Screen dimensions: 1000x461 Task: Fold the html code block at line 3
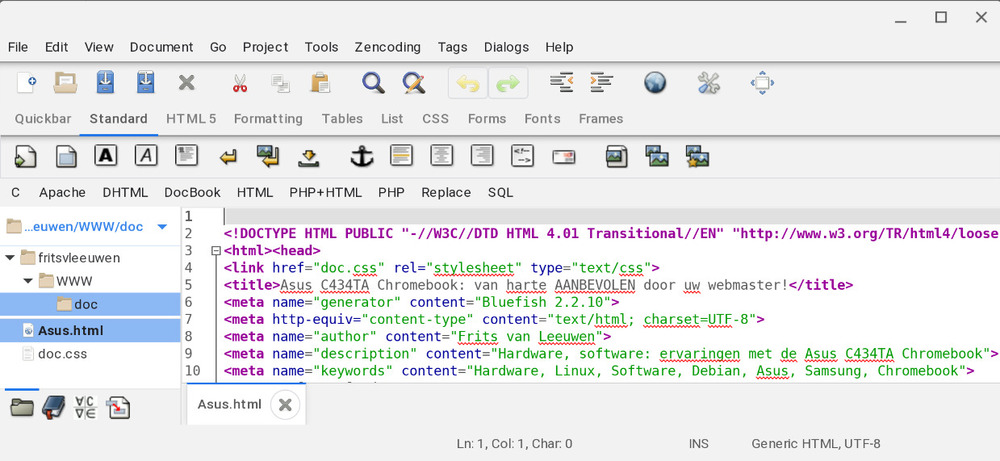click(216, 251)
